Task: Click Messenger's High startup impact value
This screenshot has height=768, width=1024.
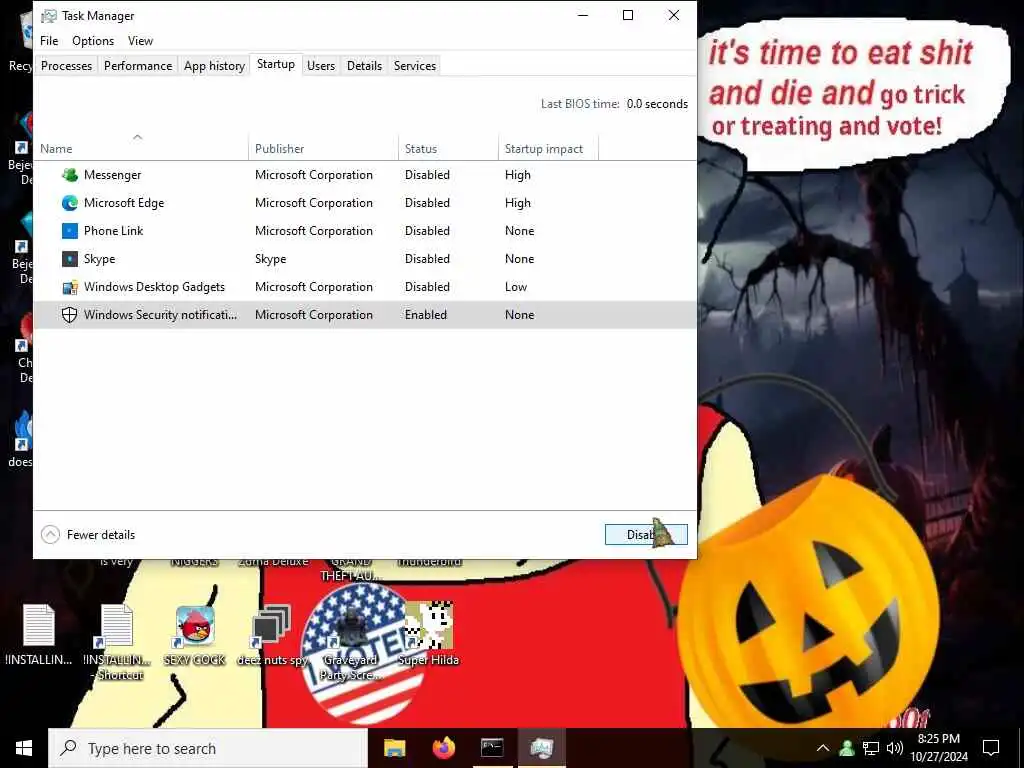Action: click(518, 174)
